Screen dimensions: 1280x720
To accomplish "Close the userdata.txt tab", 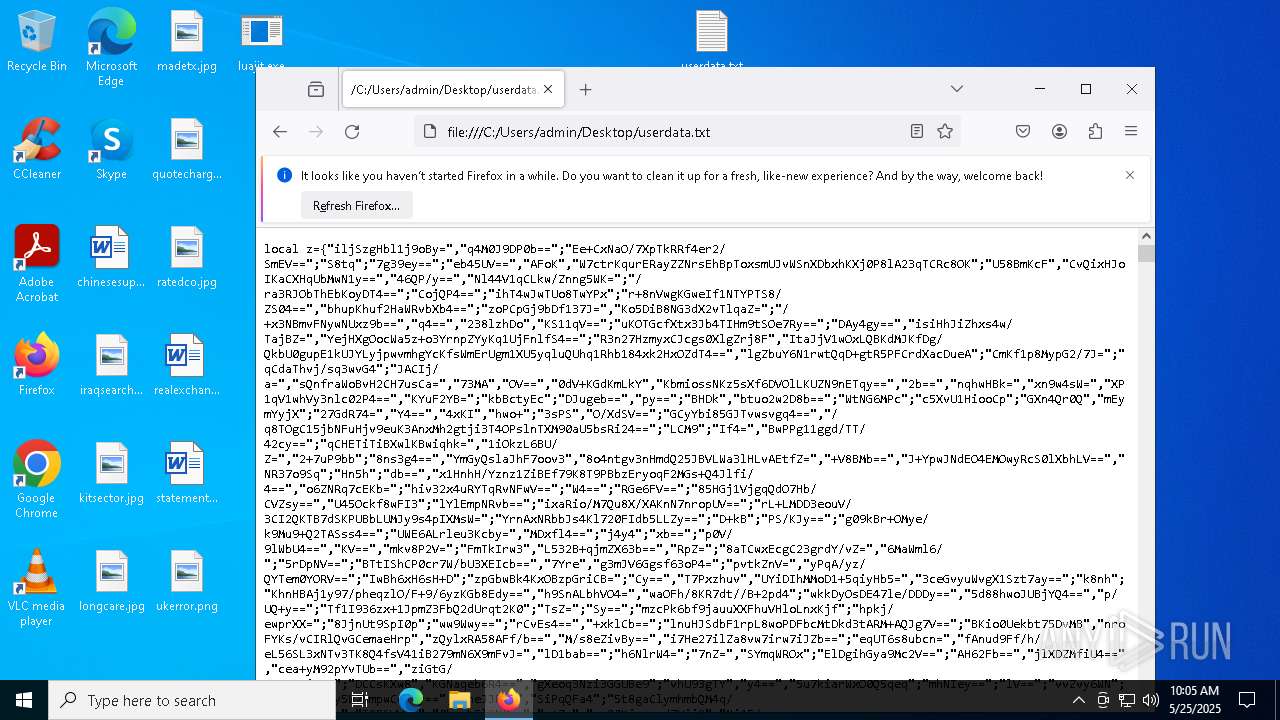I will (548, 89).
